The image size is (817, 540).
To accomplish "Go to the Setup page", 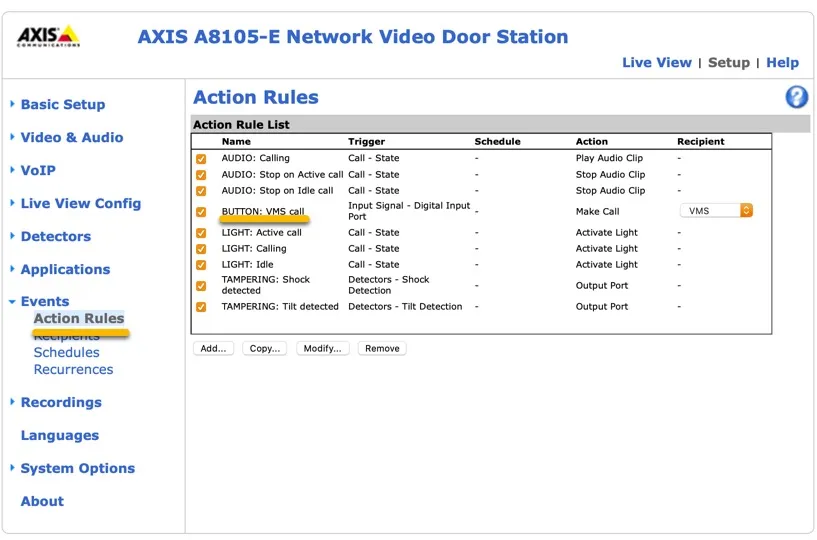I will click(728, 63).
